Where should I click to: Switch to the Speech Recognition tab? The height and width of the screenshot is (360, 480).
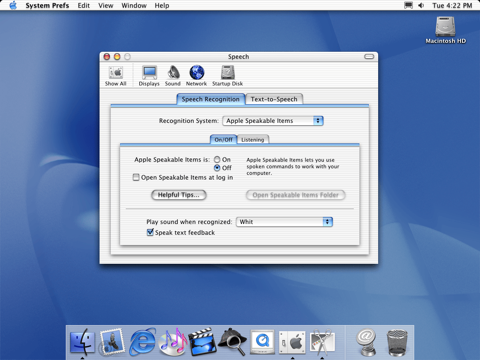(211, 99)
